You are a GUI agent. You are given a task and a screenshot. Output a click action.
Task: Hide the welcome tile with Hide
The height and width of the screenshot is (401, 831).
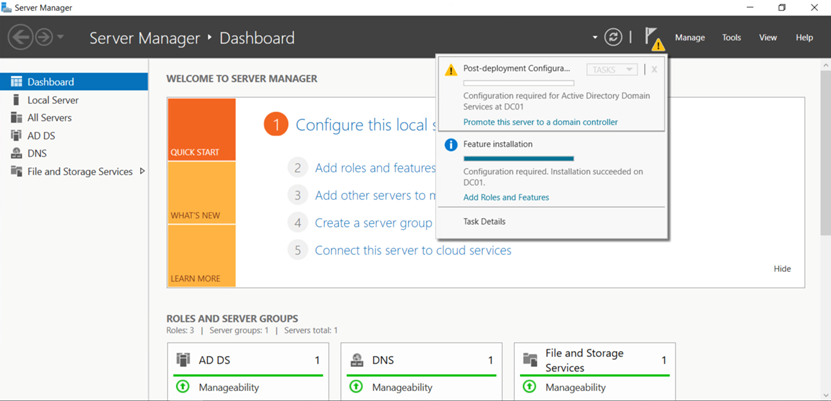pos(782,269)
